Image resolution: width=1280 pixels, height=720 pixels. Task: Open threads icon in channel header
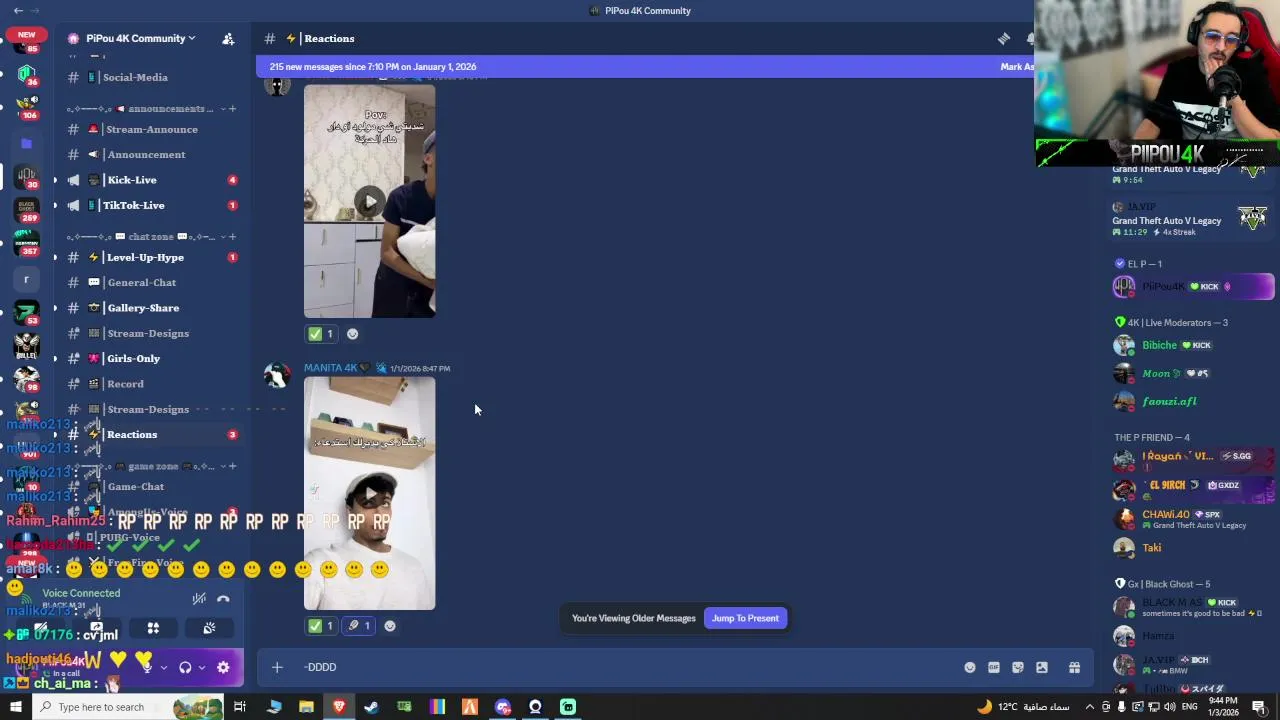point(1004,39)
